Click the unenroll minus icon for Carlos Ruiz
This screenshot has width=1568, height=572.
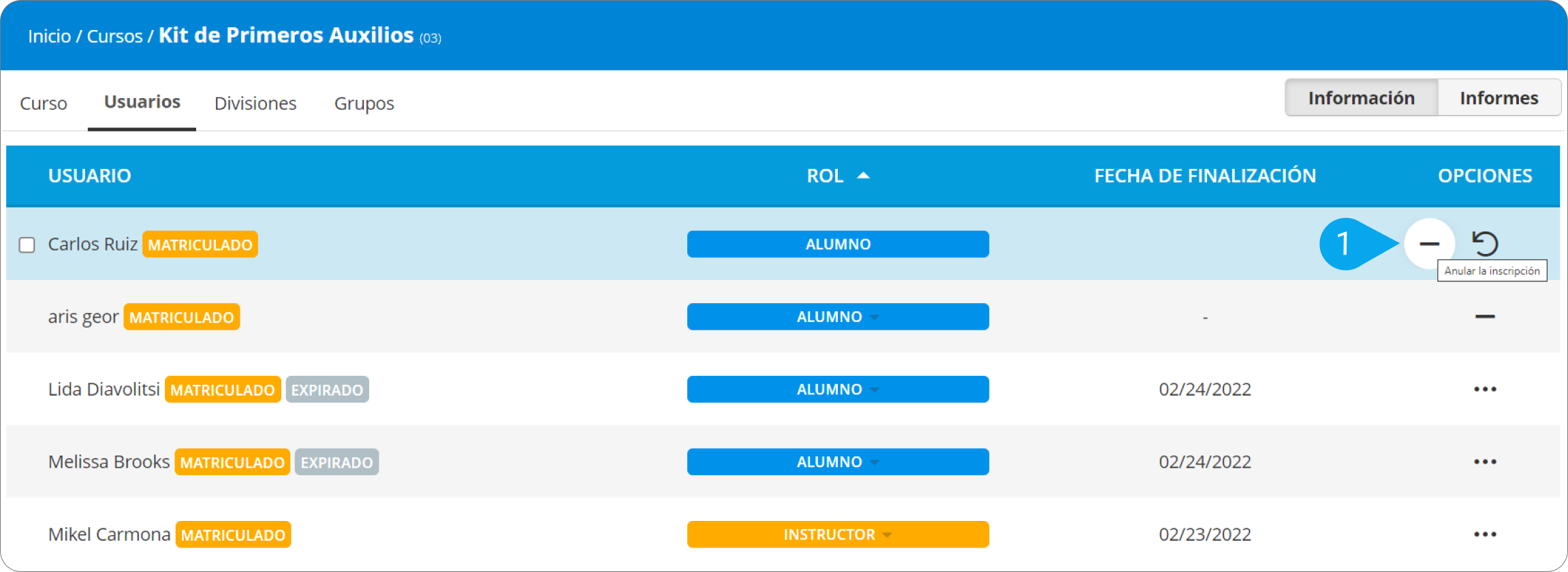click(1429, 244)
